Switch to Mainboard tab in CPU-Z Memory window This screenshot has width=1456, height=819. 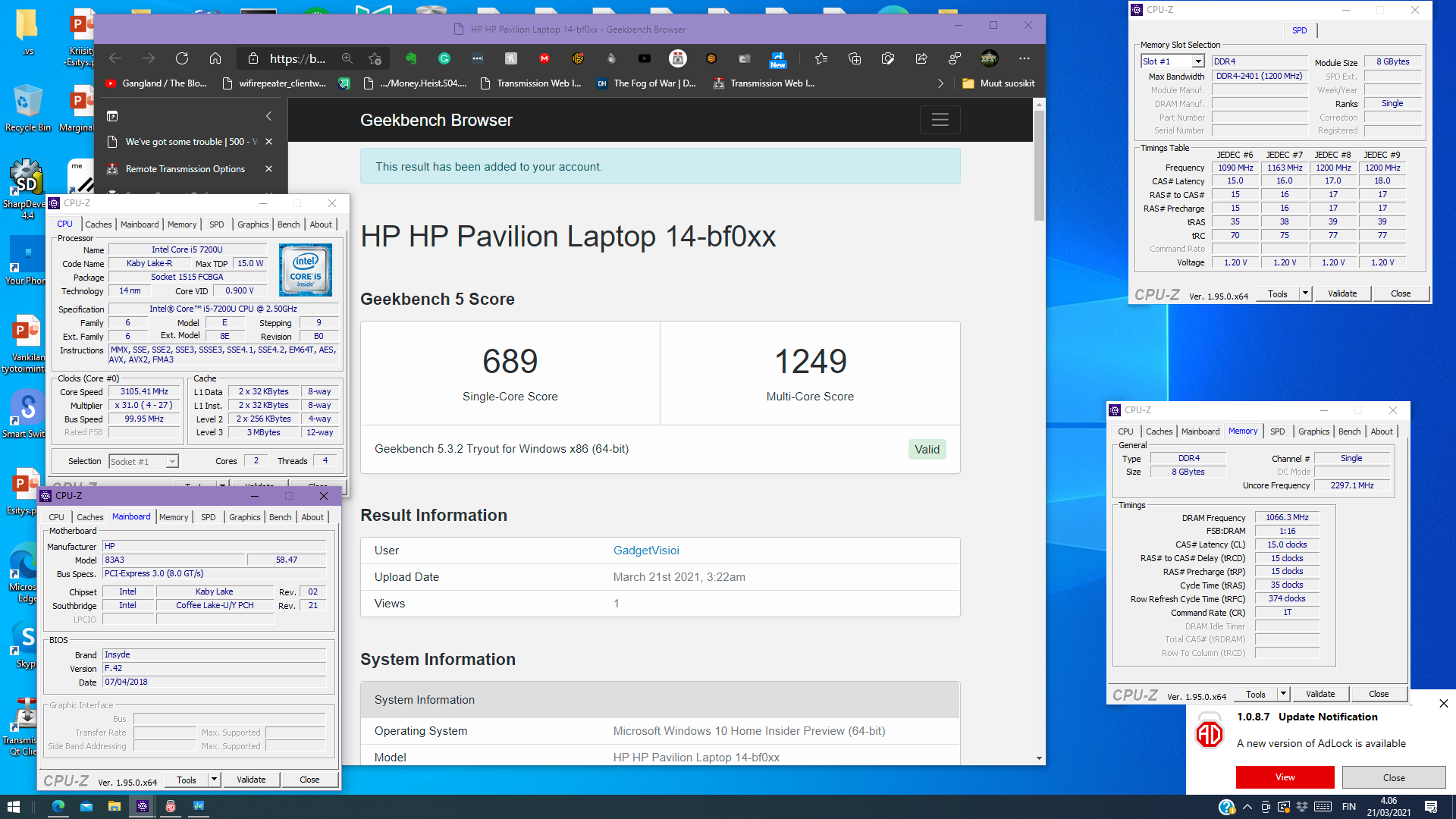[1200, 431]
